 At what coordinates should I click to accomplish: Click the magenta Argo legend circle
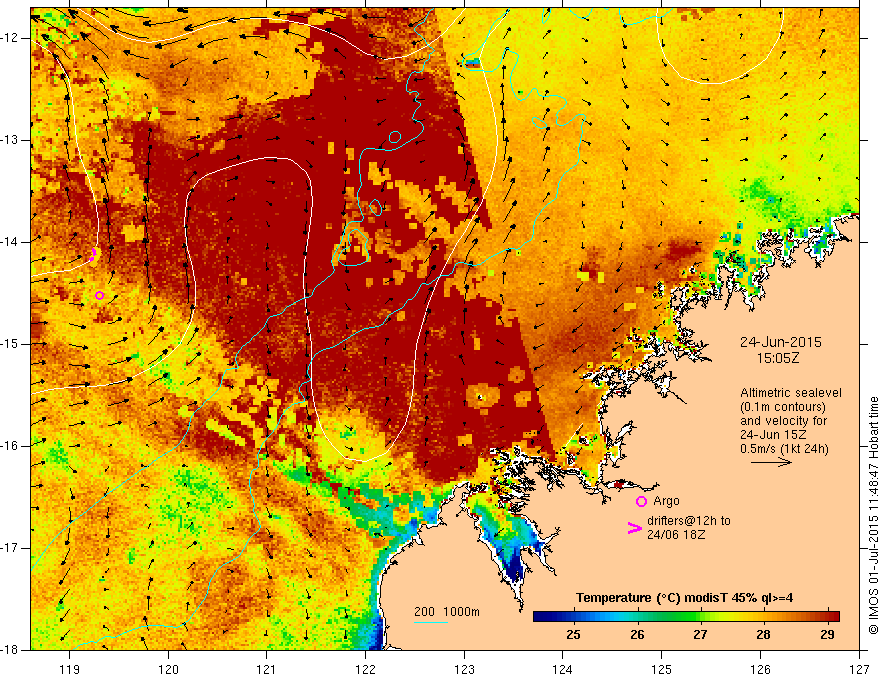click(641, 501)
